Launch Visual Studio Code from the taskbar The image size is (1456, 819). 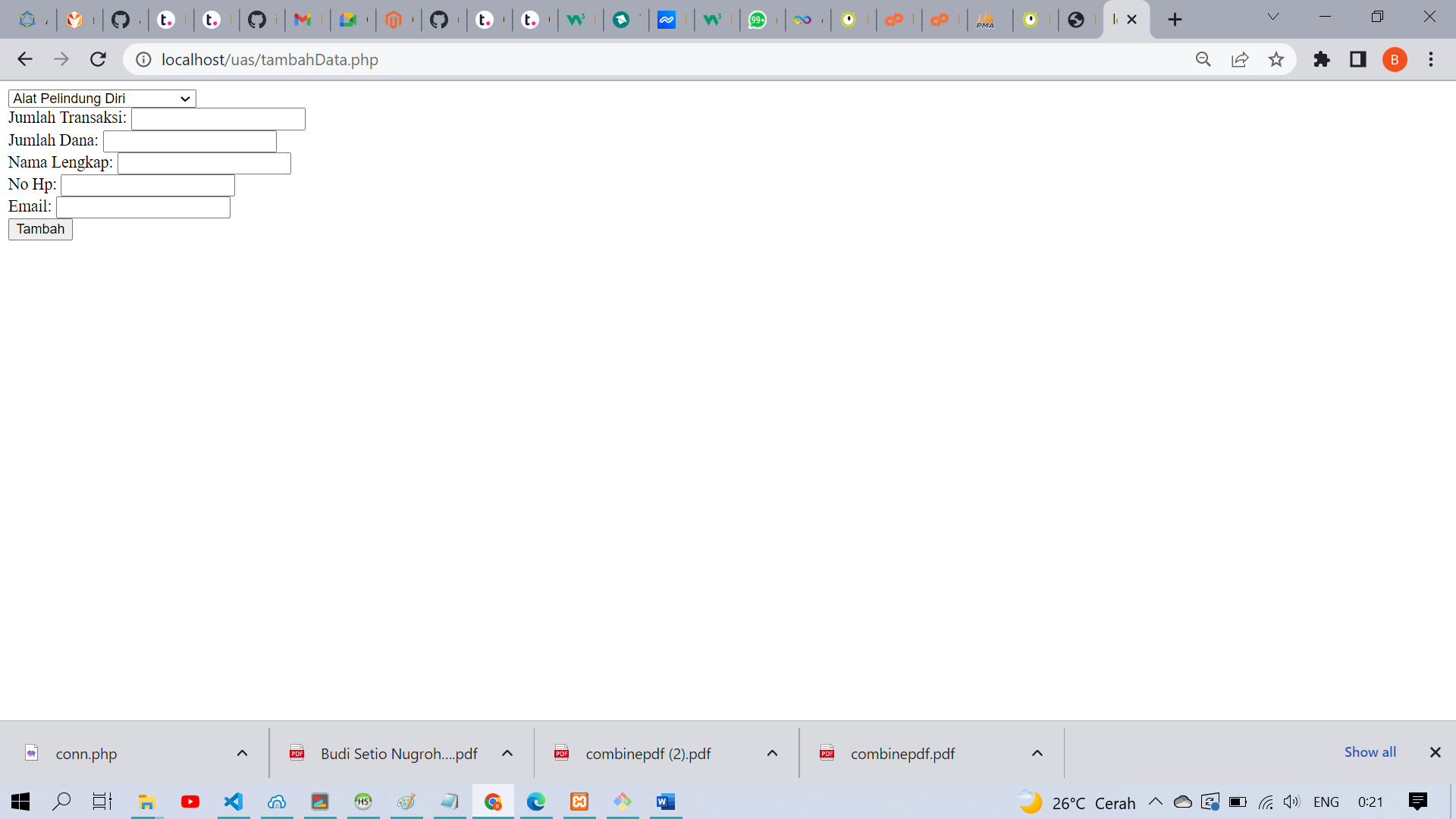point(233,802)
